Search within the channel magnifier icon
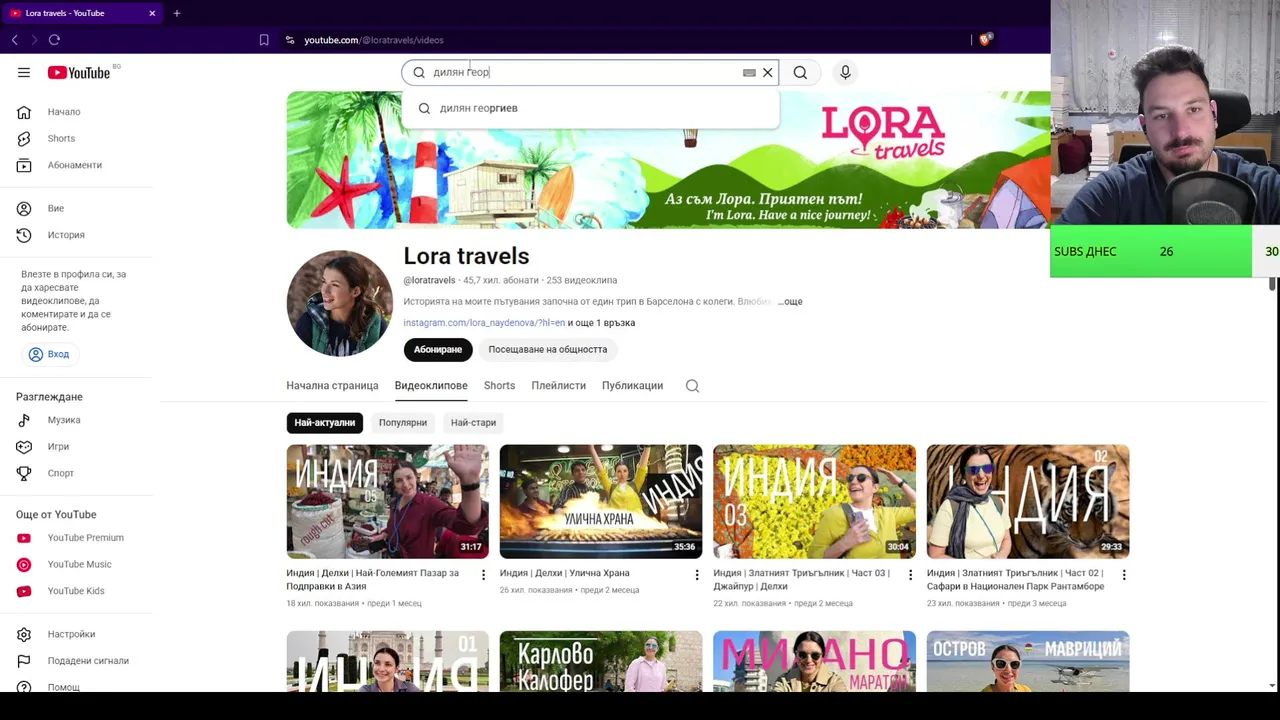The height and width of the screenshot is (720, 1280). point(692,386)
